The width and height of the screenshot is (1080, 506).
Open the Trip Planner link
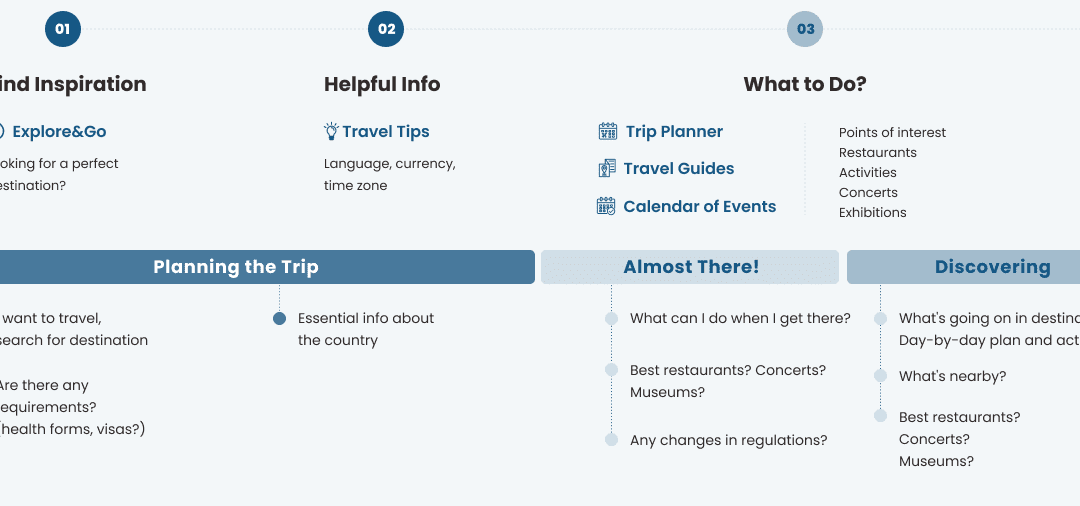tap(674, 131)
